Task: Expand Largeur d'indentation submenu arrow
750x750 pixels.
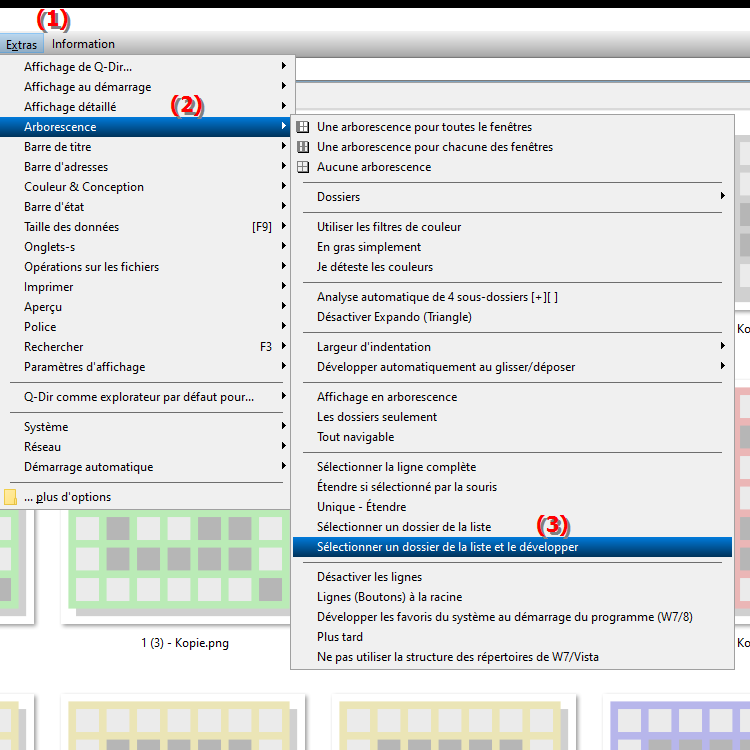Action: 723,346
